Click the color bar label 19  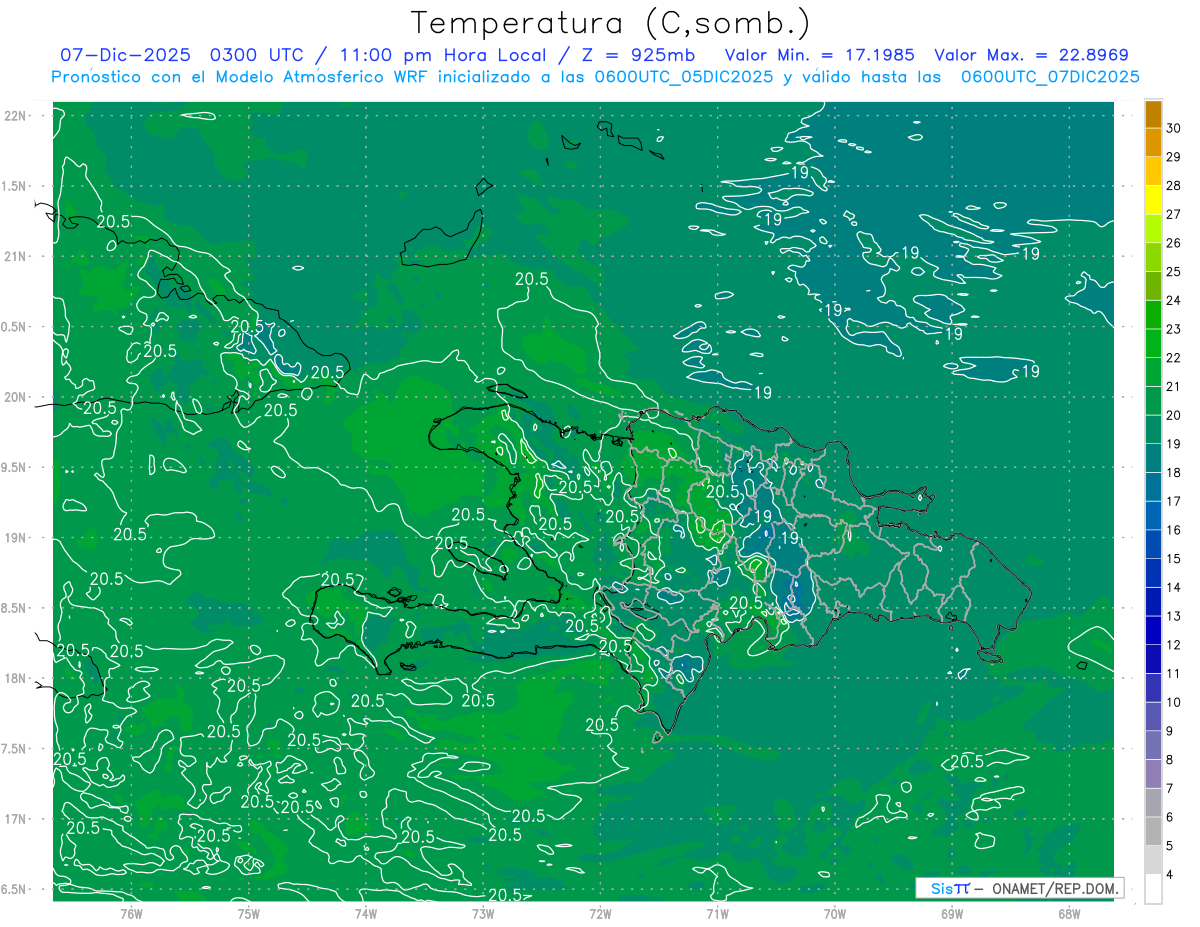[x=1173, y=444]
